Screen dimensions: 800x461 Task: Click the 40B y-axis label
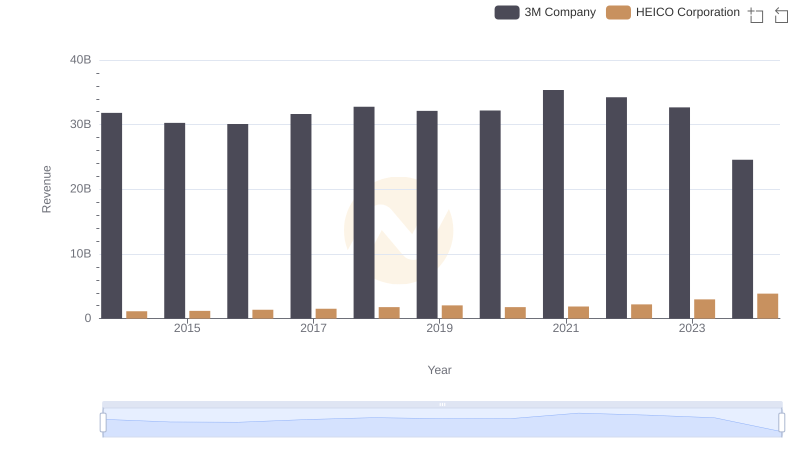pos(81,60)
